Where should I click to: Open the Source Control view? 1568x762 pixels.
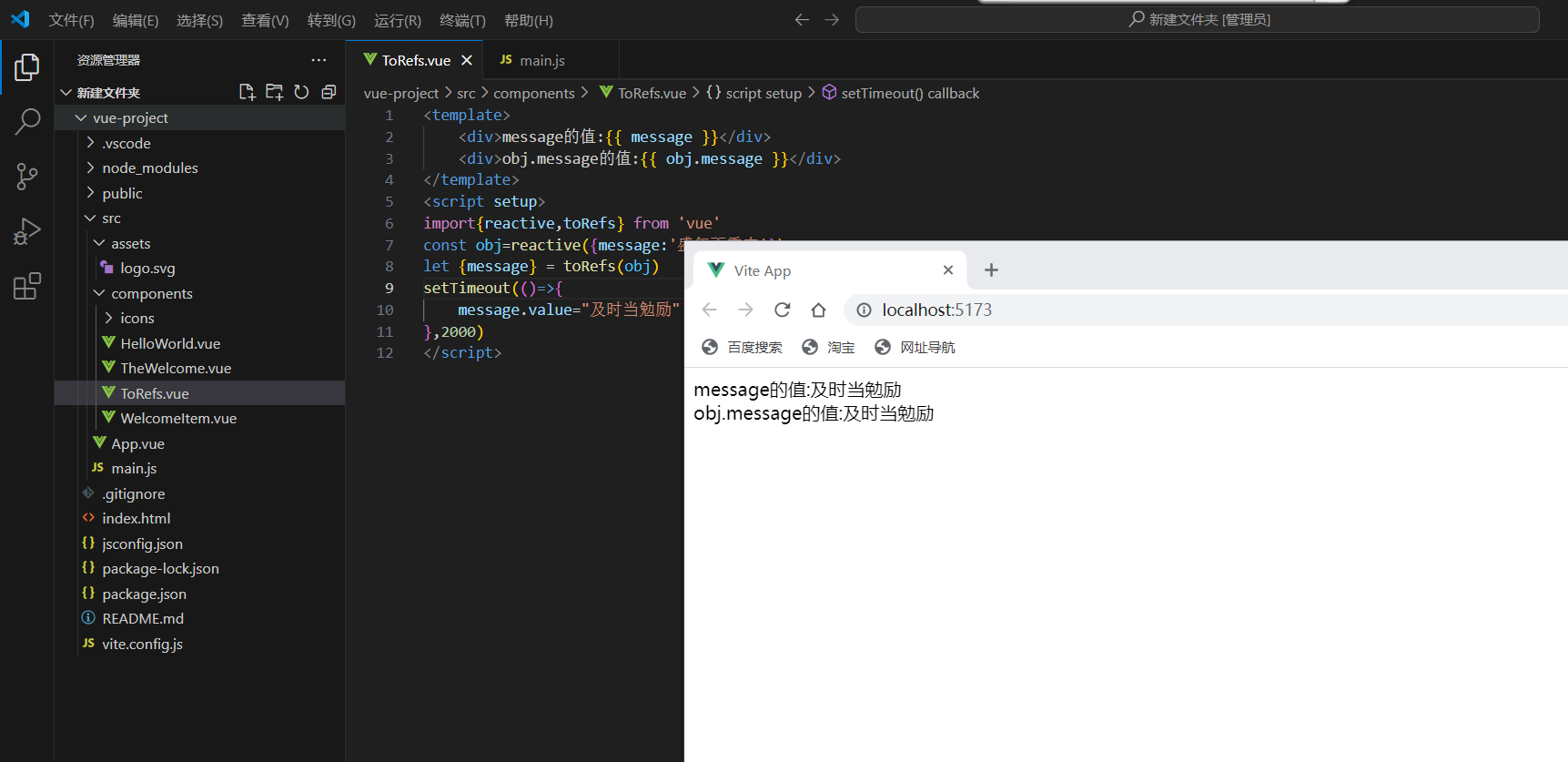point(27,177)
